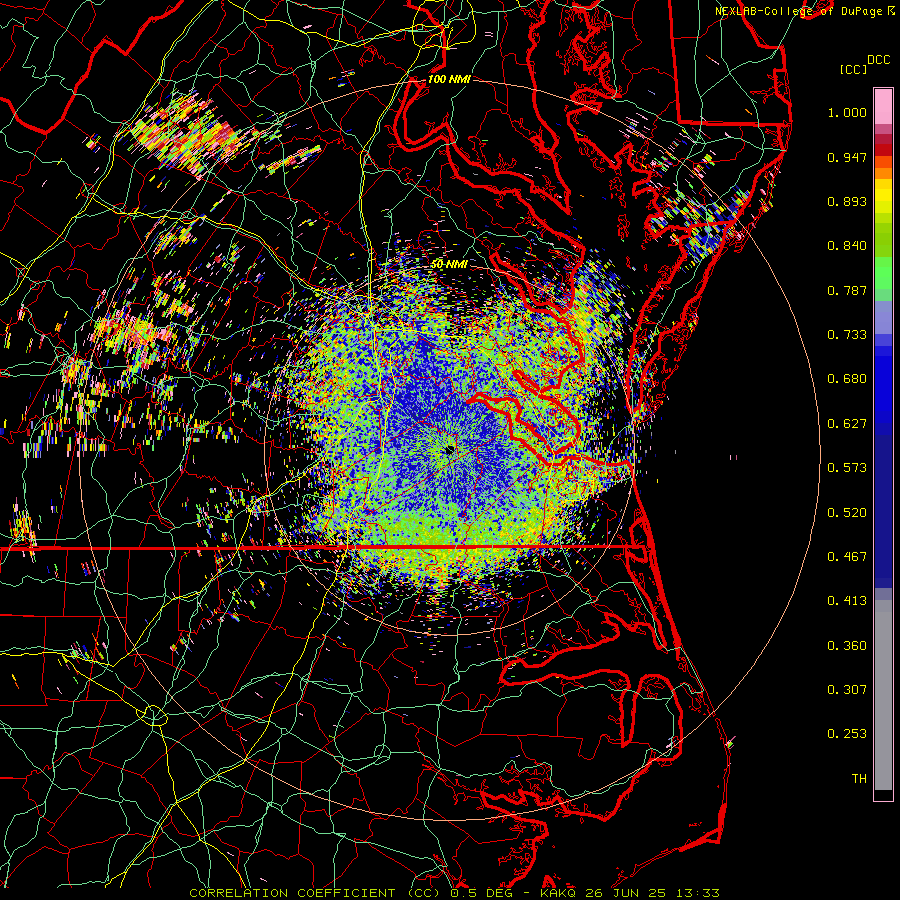Screen dimensions: 900x900
Task: Pick the periwinkle light-blue color bar segment
Action: pos(883,317)
